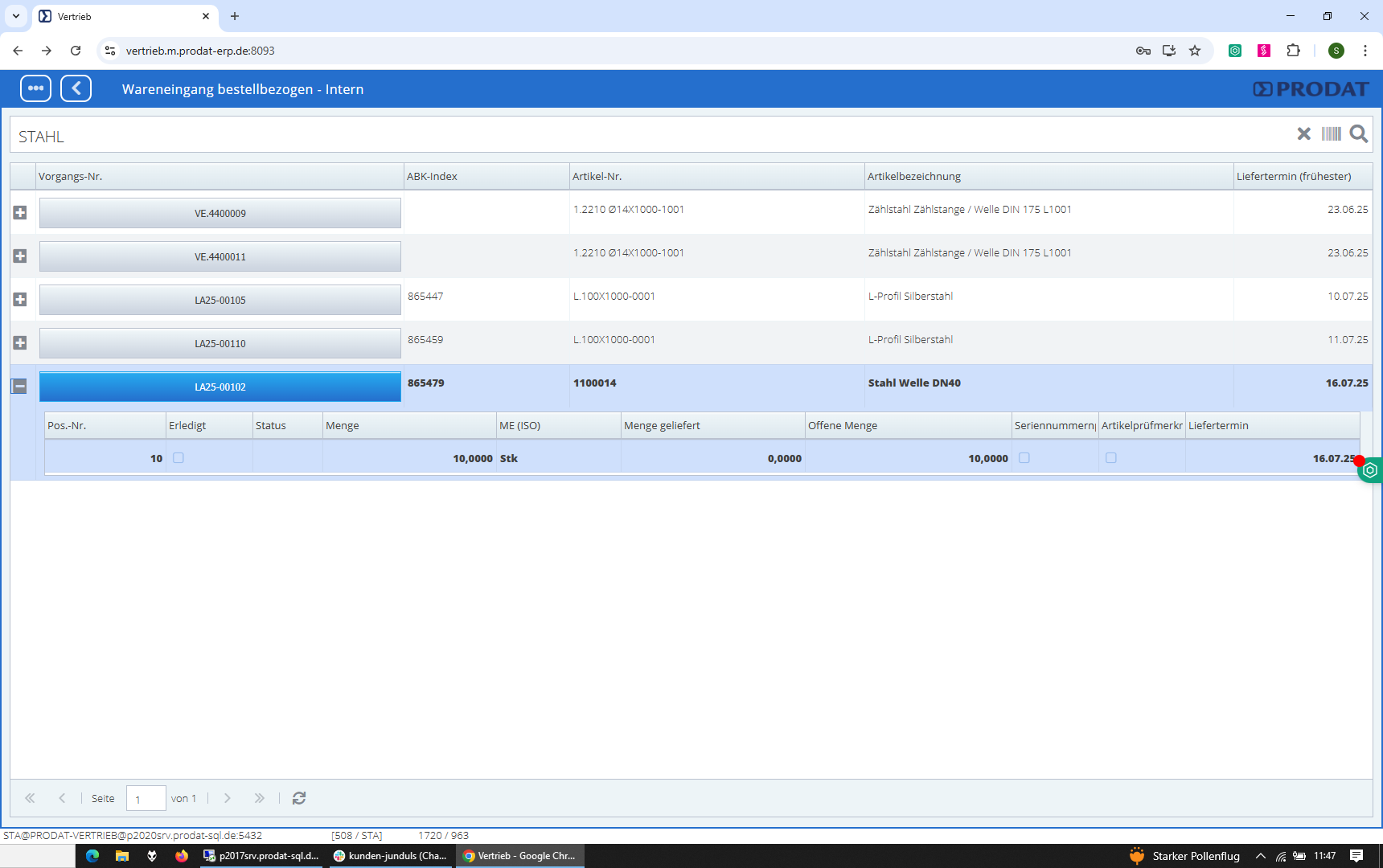Open order VE.4400011 button
1383x868 pixels.
point(220,256)
